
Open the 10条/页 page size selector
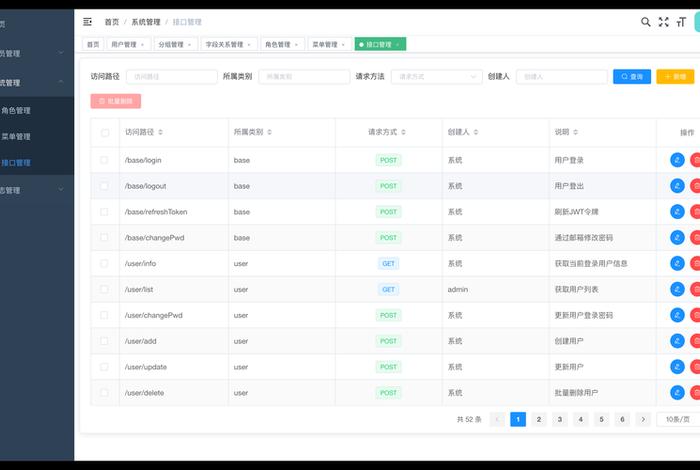pyautogui.click(x=678, y=419)
